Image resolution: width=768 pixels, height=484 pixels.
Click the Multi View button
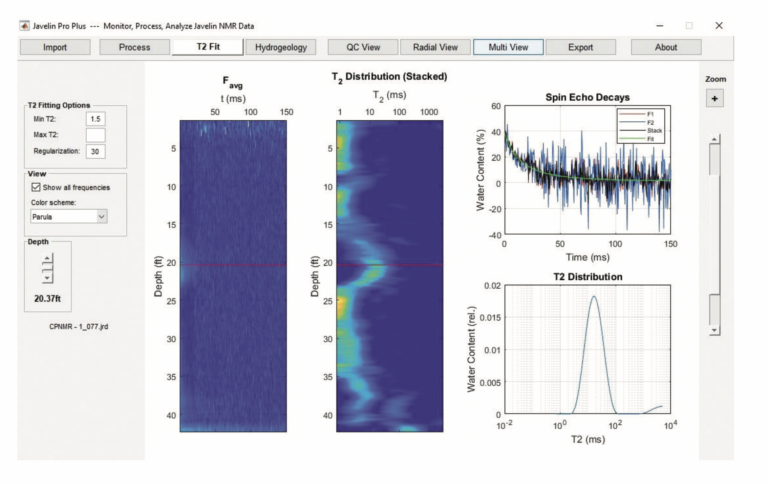508,47
